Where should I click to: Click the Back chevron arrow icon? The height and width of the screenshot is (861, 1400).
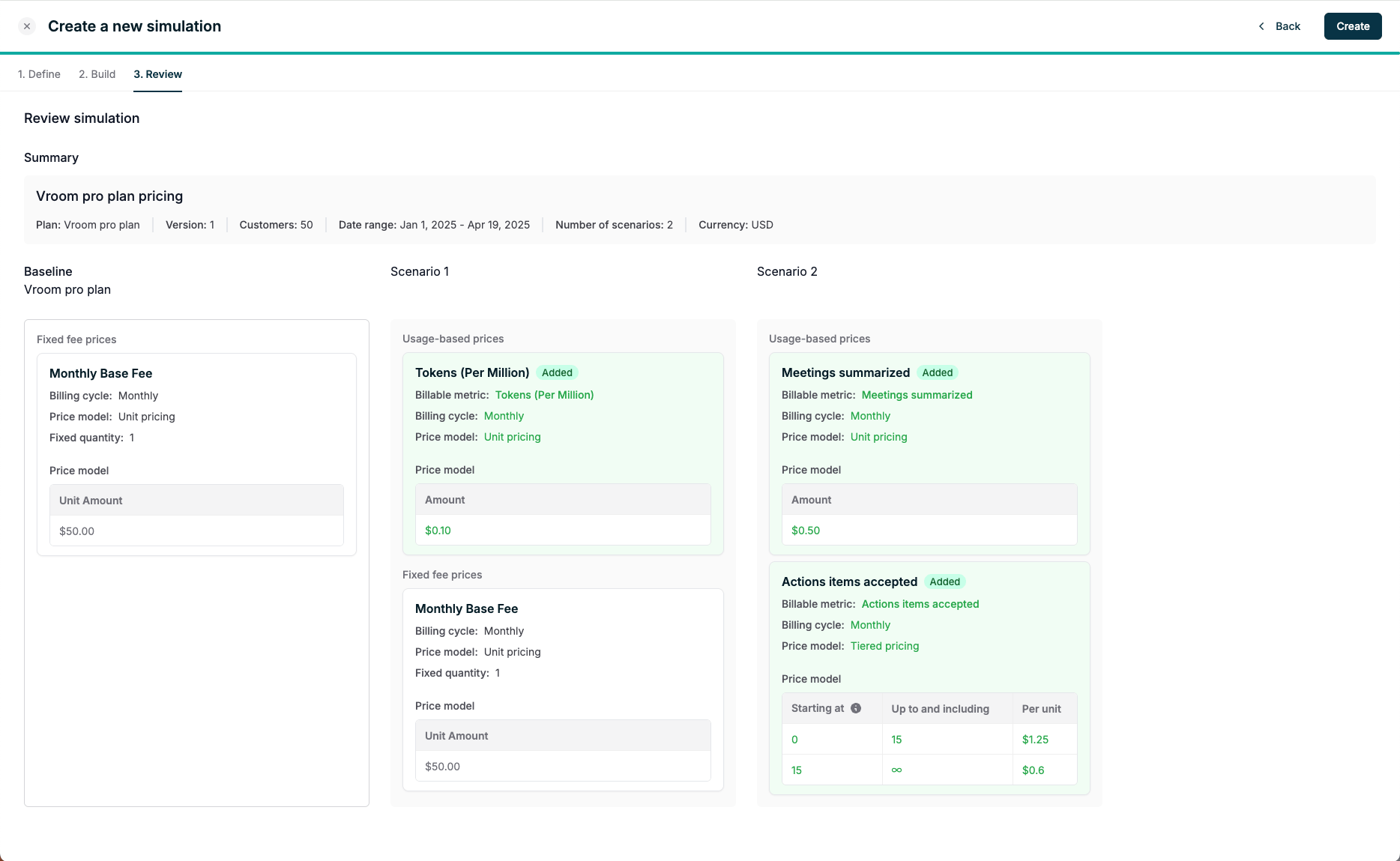(x=1261, y=26)
